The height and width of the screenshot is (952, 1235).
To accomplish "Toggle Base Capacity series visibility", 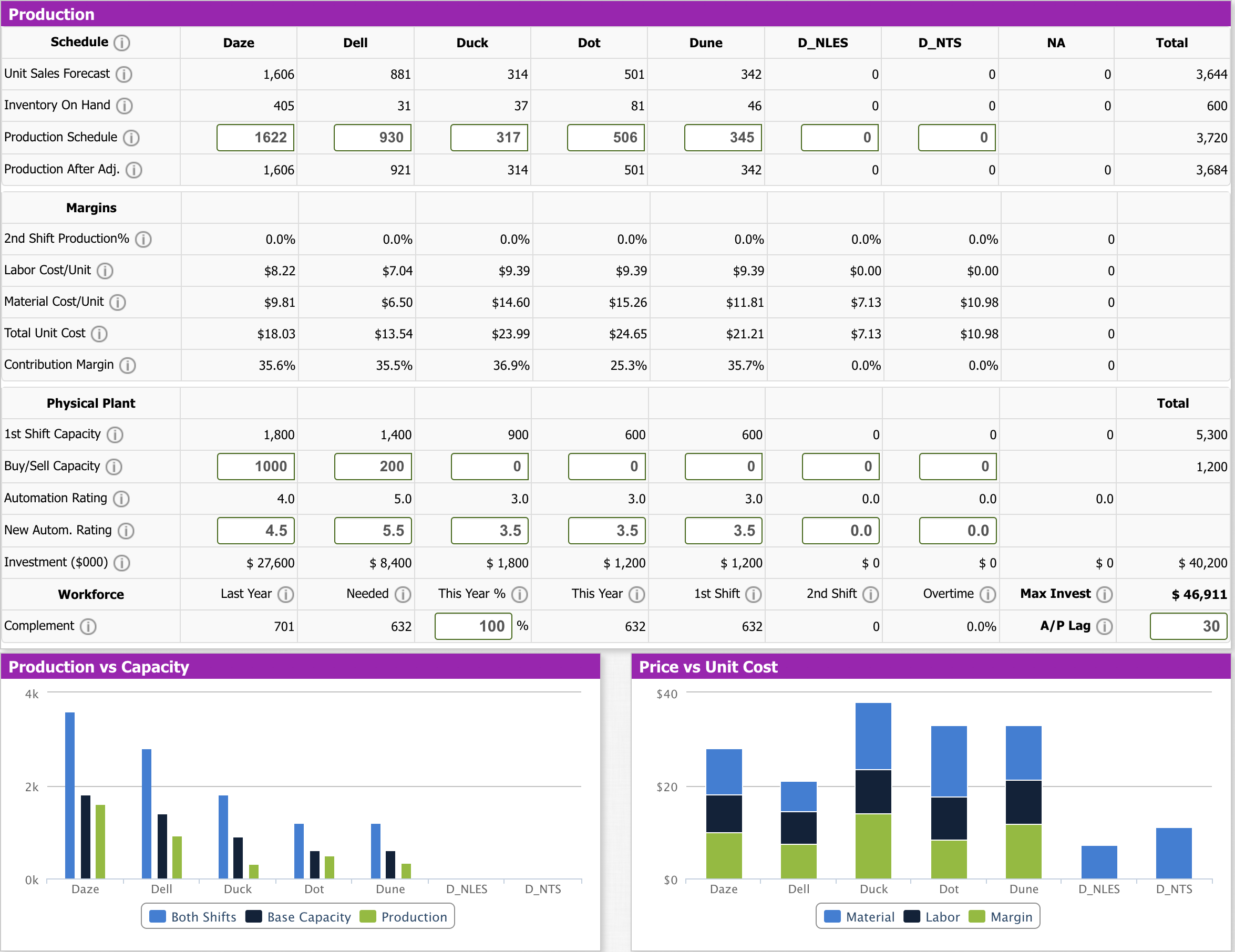I will pos(298,916).
